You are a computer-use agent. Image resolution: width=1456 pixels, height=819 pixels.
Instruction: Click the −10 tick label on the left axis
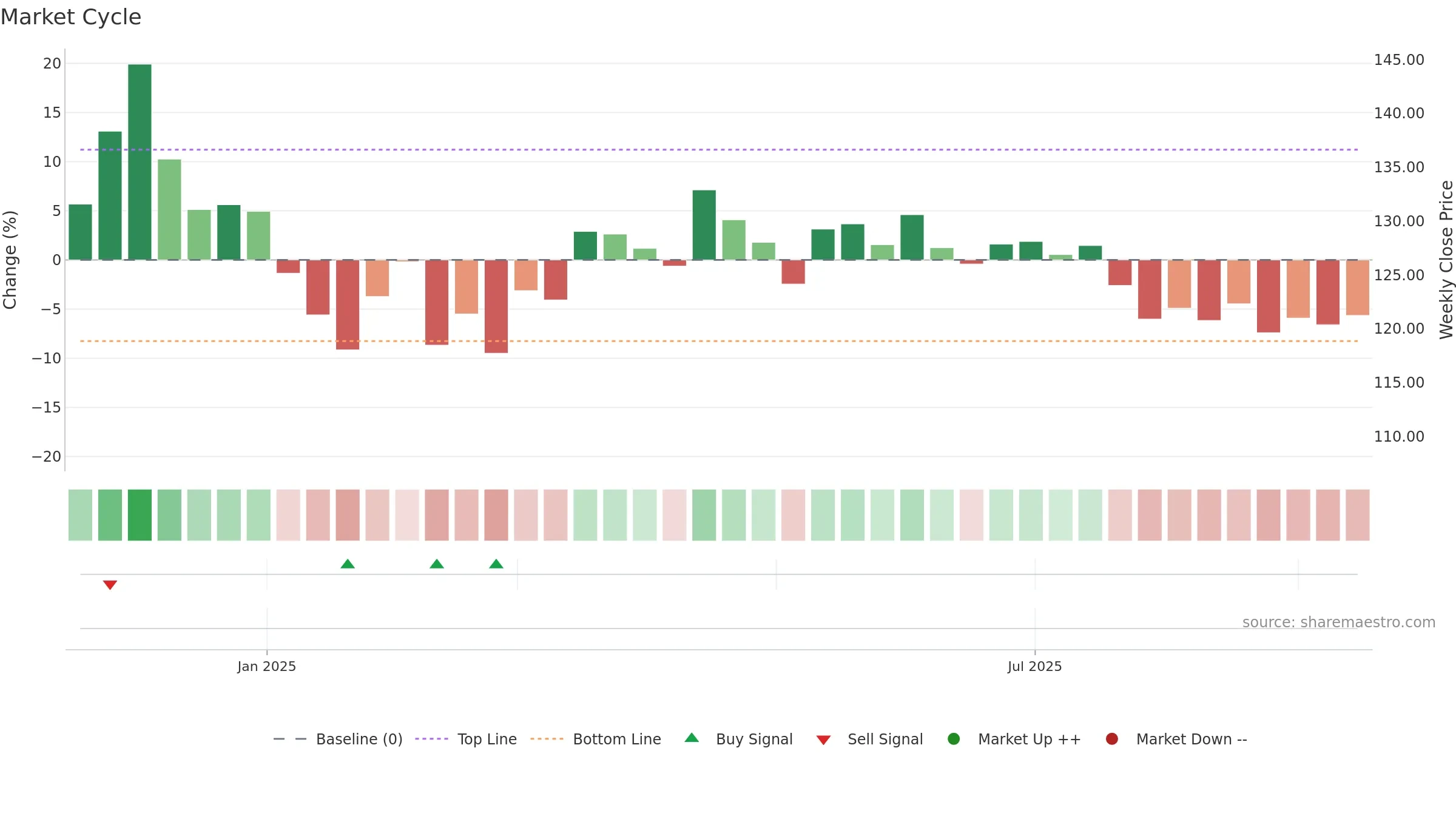(47, 359)
